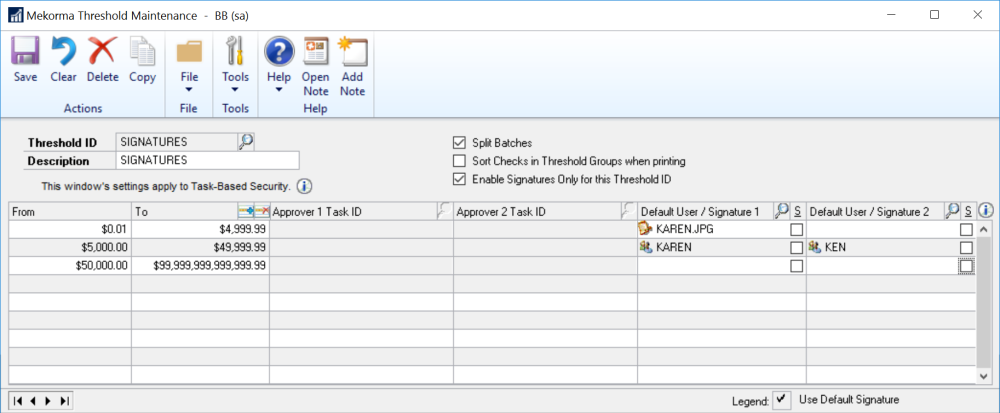The image size is (1000, 413).
Task: Click Default User / Signature 2 header
Action: point(876,212)
